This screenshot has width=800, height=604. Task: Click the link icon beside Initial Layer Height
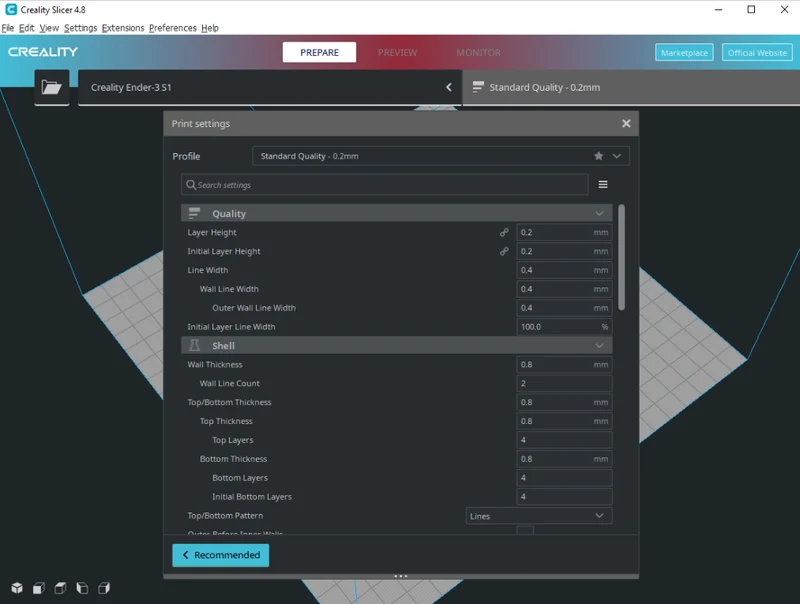[x=504, y=251]
